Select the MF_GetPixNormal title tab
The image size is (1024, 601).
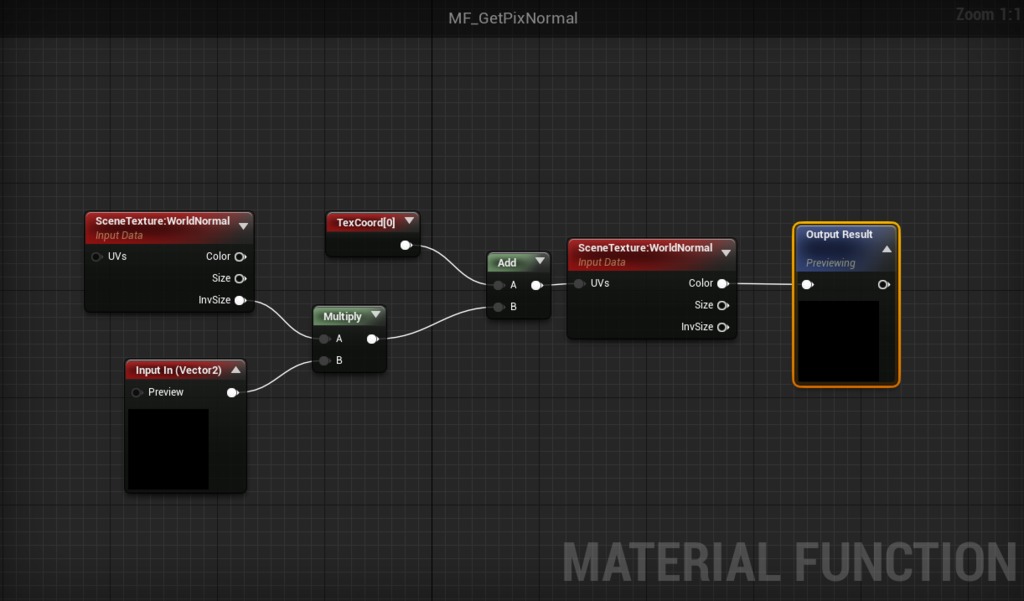tap(513, 18)
